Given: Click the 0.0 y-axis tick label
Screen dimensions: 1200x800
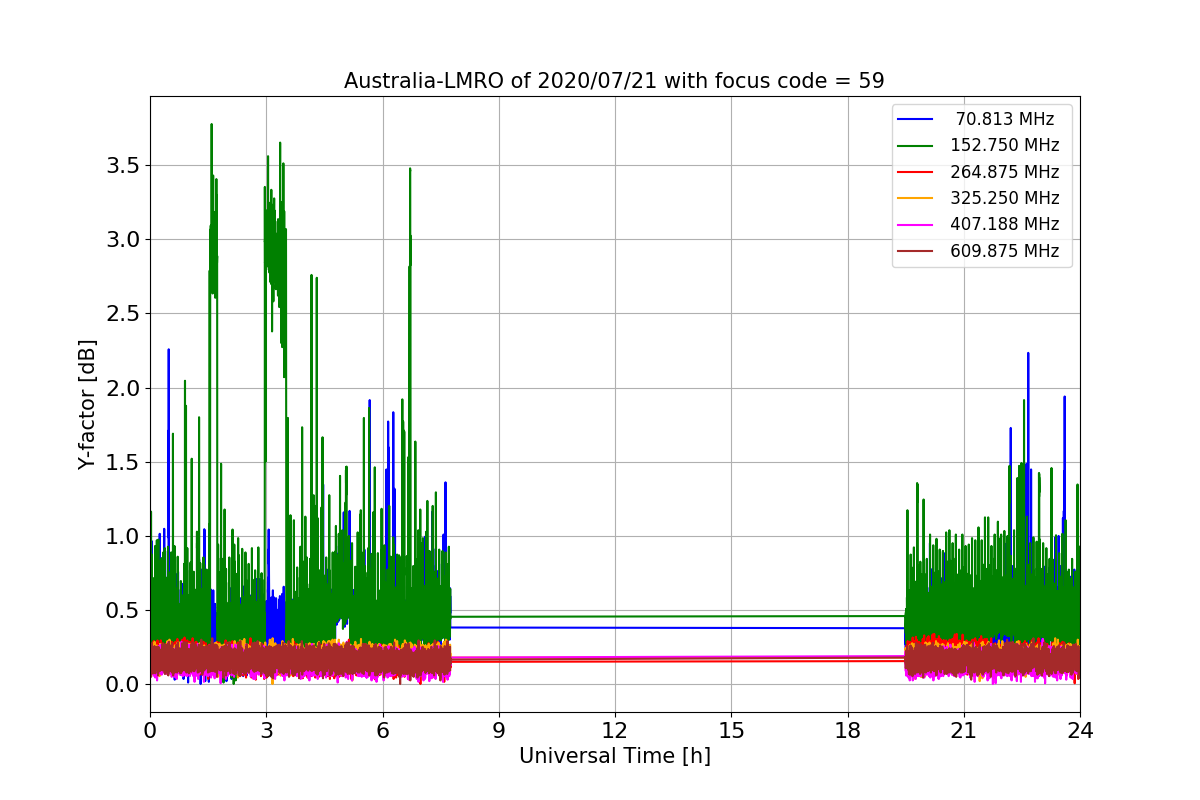Looking at the screenshot, I should click(123, 684).
